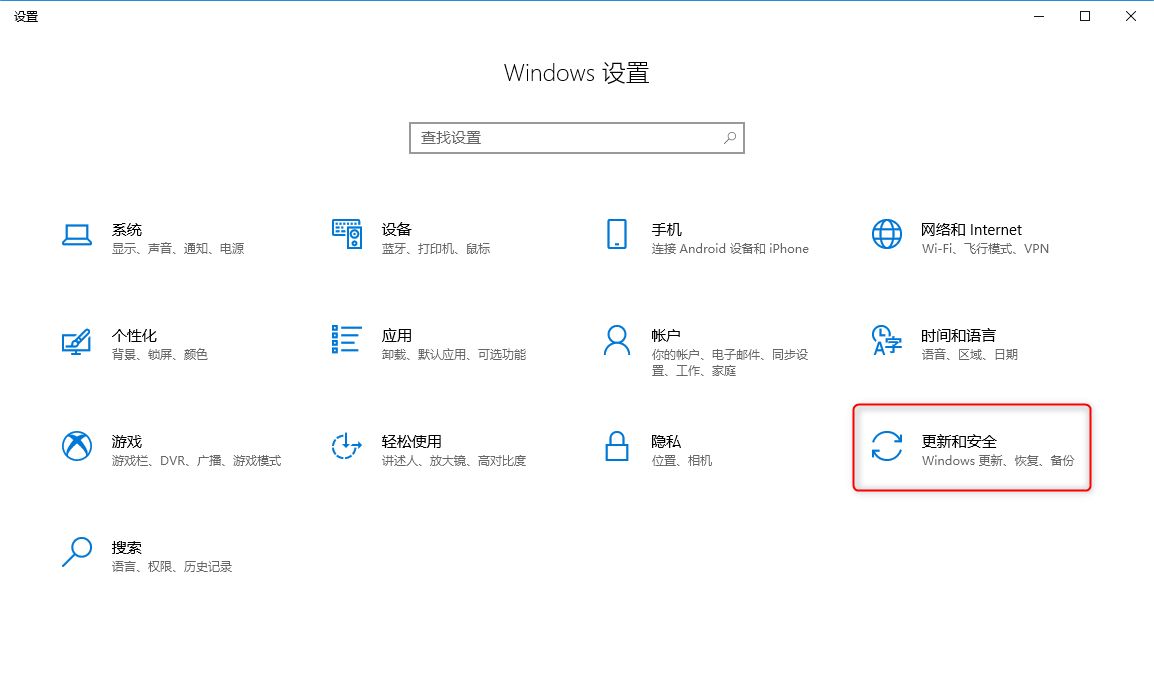
Task: Open 网络和 Internet title
Action: pos(971,230)
